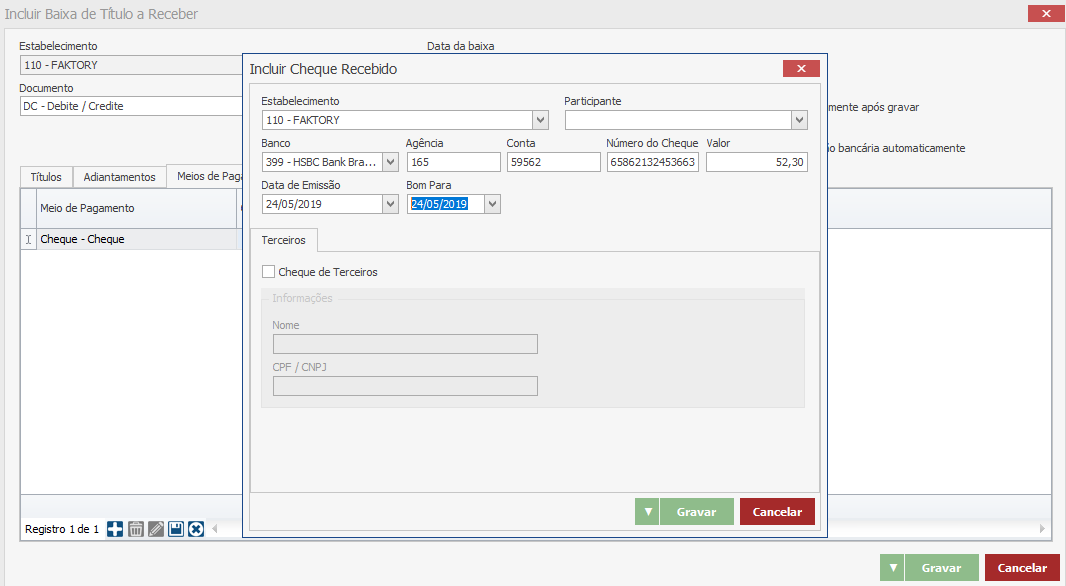This screenshot has height=586, width=1066.
Task: Expand the Banco dropdown
Action: click(x=390, y=162)
